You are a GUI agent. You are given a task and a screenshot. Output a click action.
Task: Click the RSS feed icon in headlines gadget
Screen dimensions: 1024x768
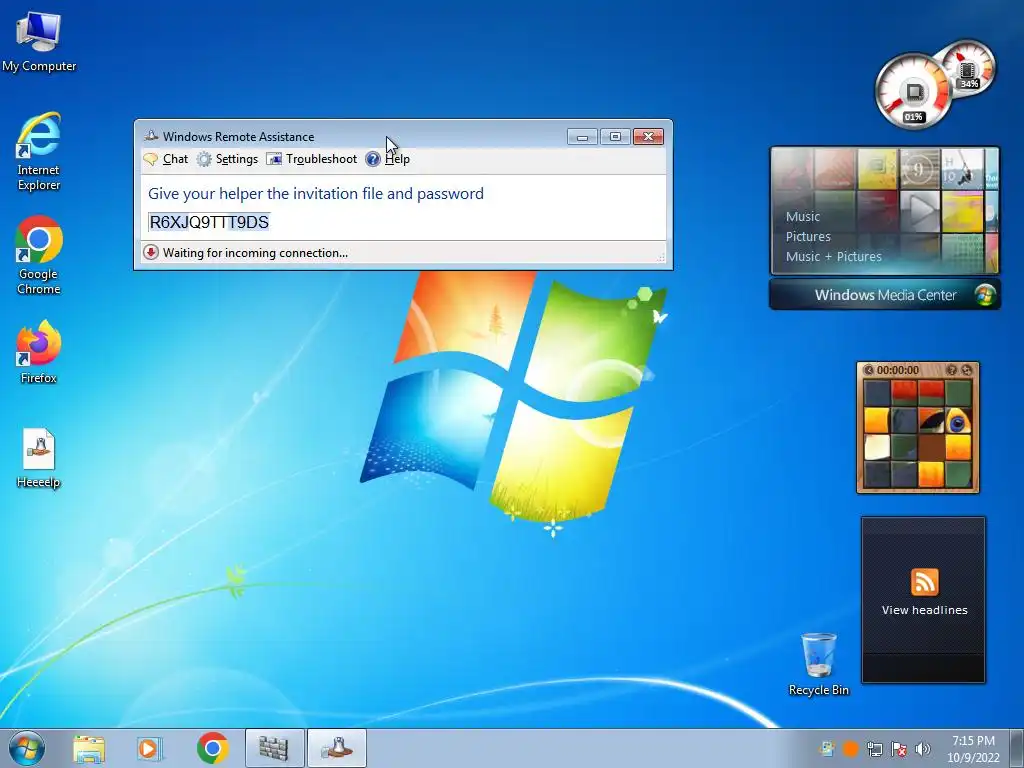point(924,583)
